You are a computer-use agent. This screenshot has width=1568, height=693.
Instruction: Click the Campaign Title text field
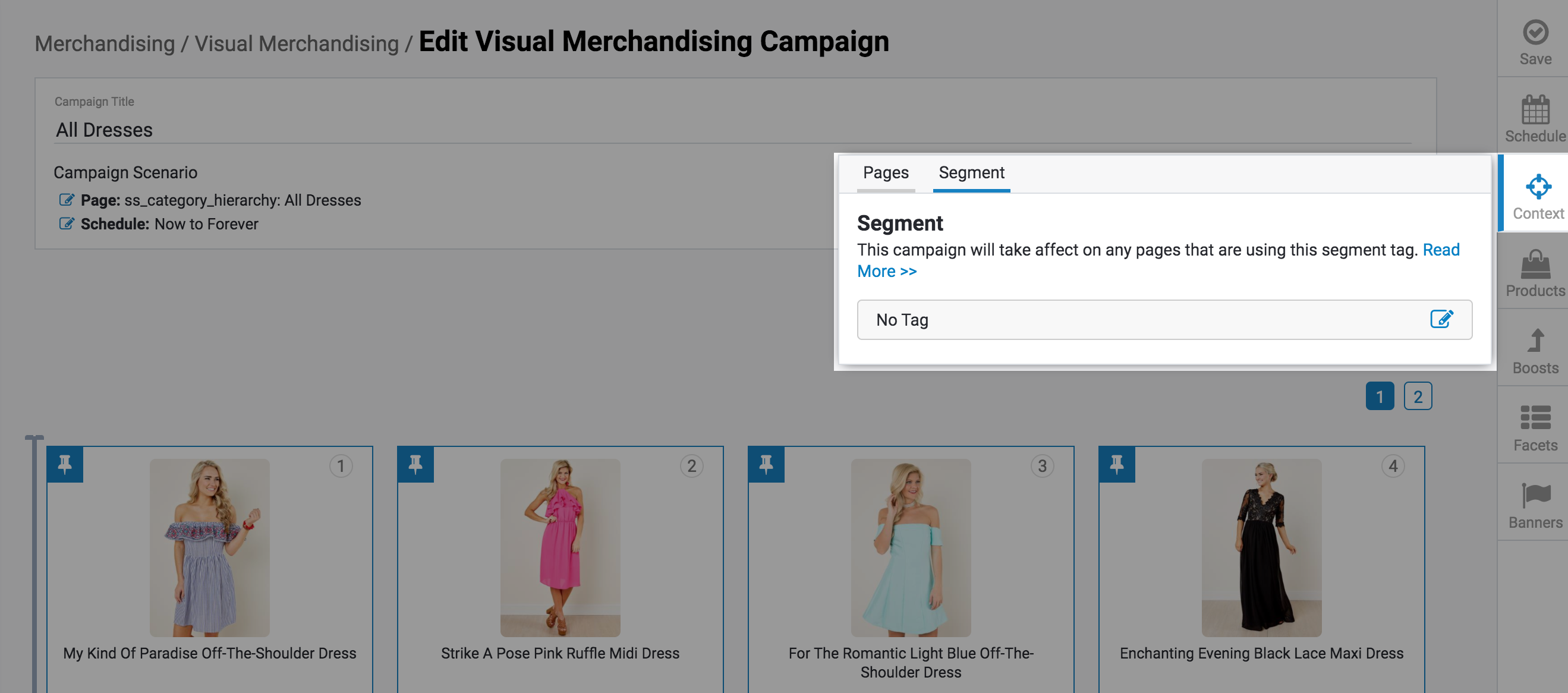tap(365, 129)
